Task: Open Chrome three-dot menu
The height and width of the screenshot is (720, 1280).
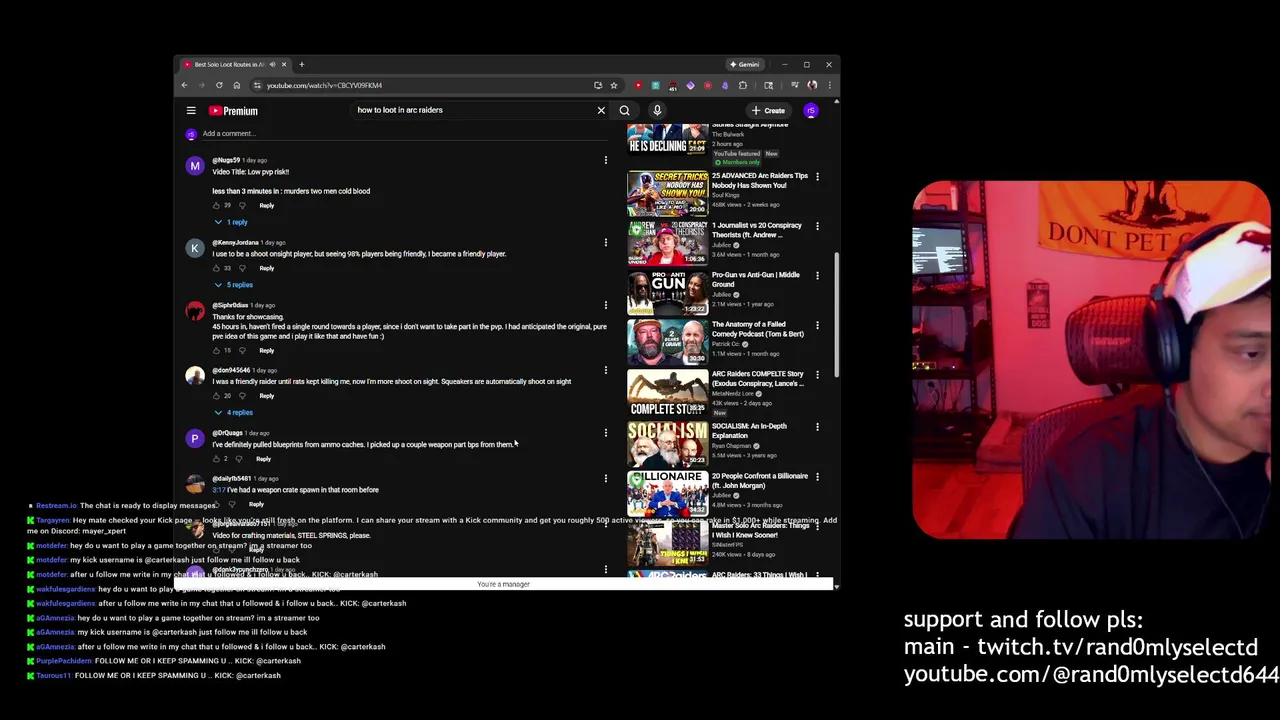Action: click(x=829, y=85)
